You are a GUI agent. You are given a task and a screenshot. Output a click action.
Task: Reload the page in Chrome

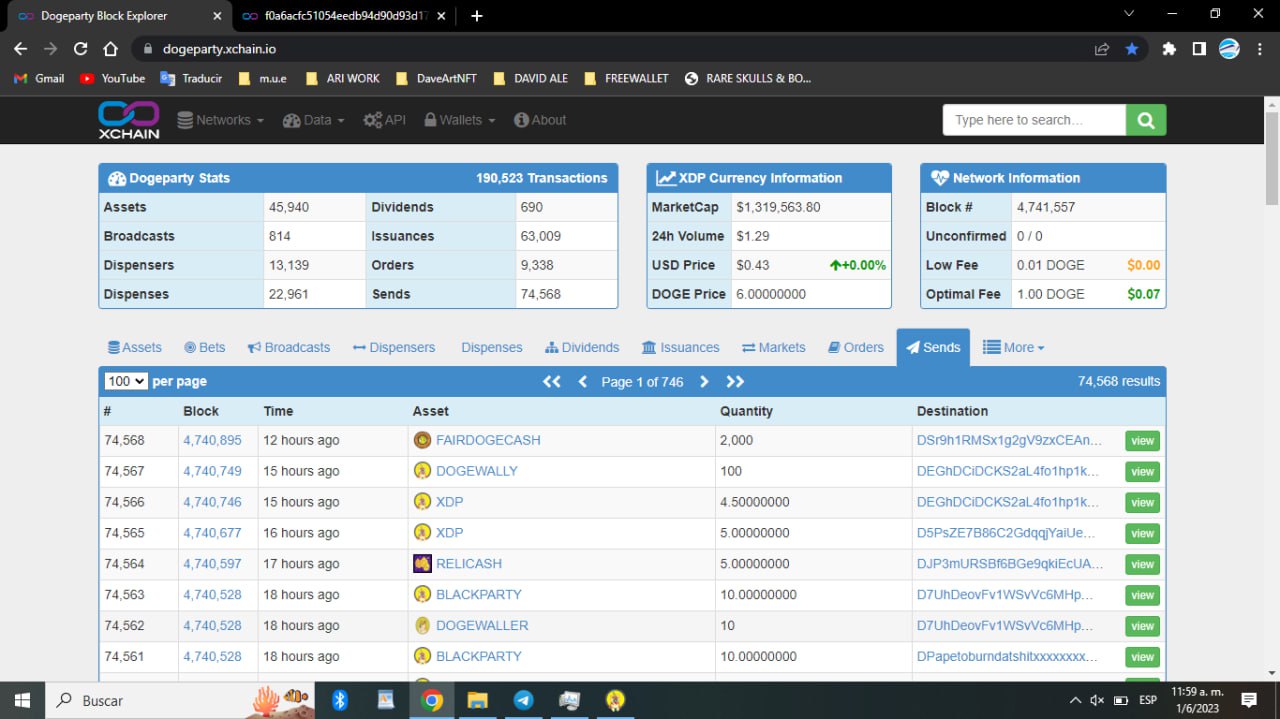click(x=81, y=48)
